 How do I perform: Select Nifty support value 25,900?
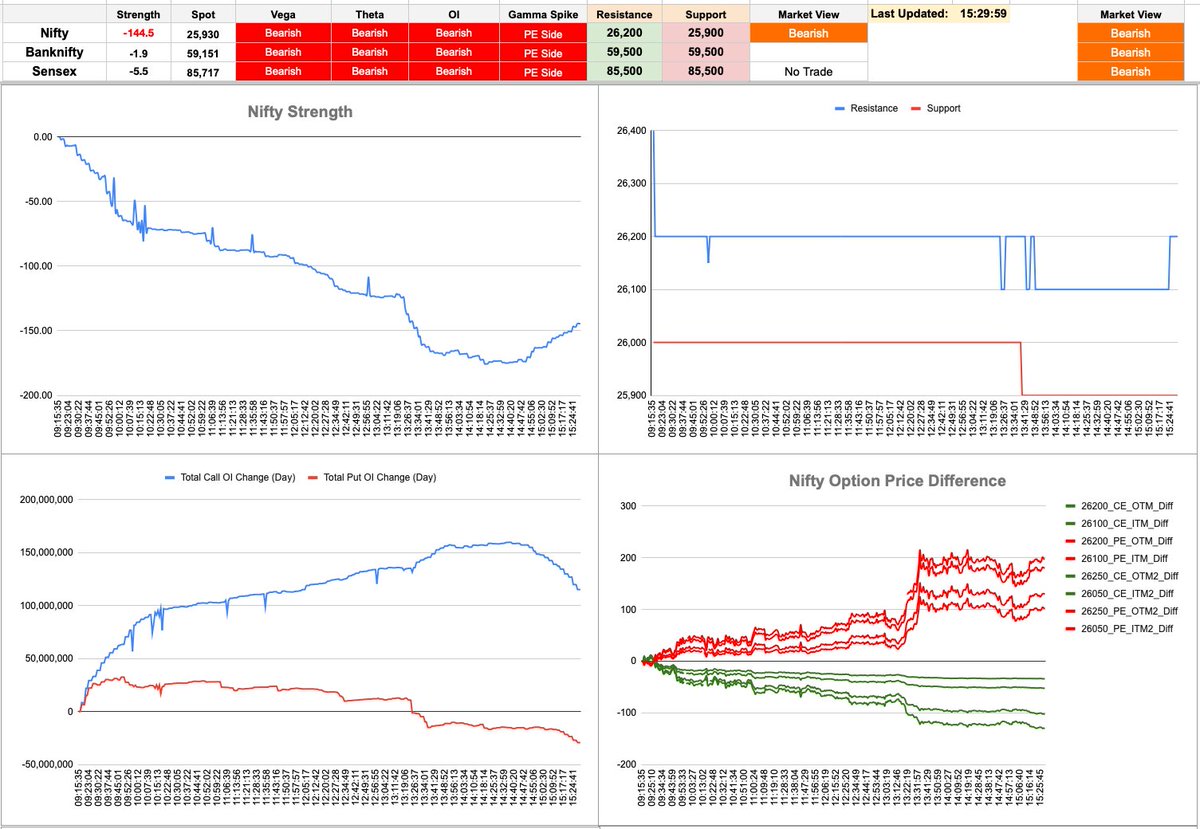(705, 33)
